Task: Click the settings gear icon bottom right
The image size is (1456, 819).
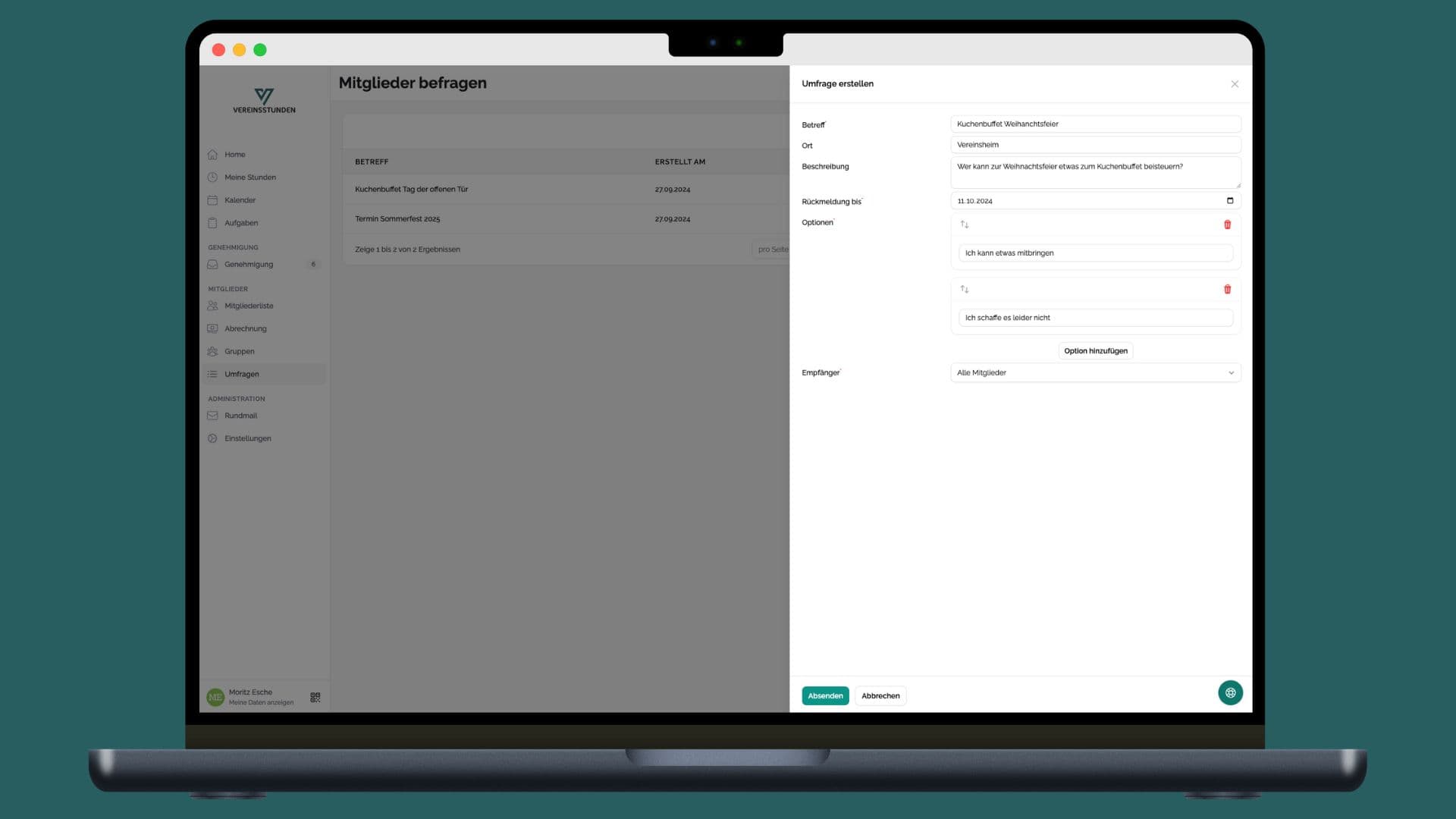Action: pyautogui.click(x=1229, y=693)
